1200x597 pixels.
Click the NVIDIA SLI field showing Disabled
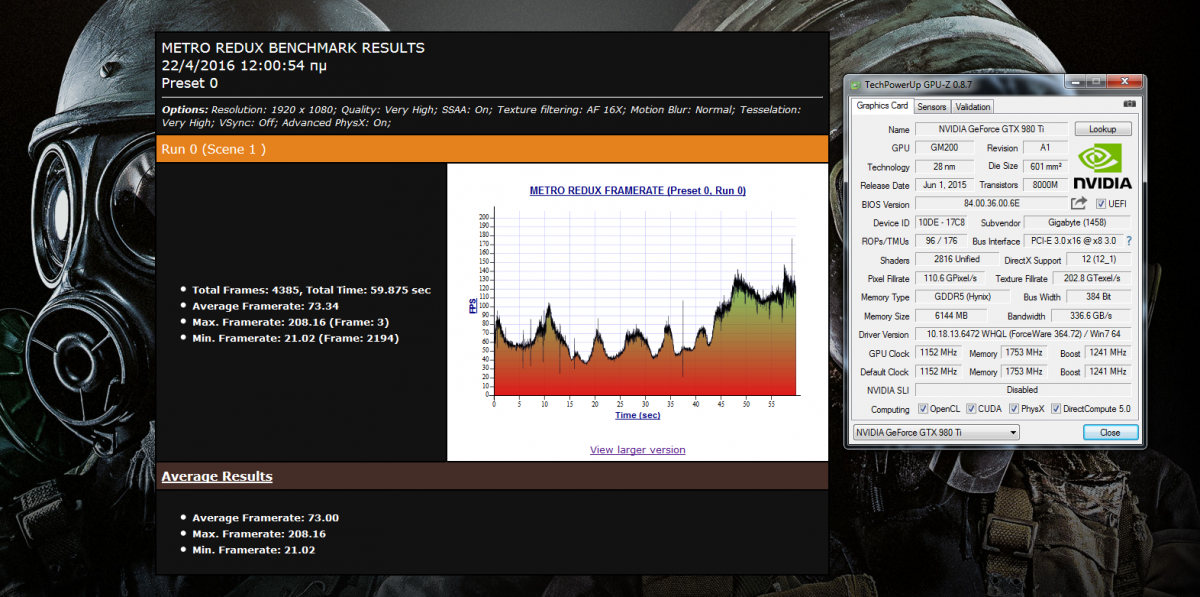[x=1023, y=390]
